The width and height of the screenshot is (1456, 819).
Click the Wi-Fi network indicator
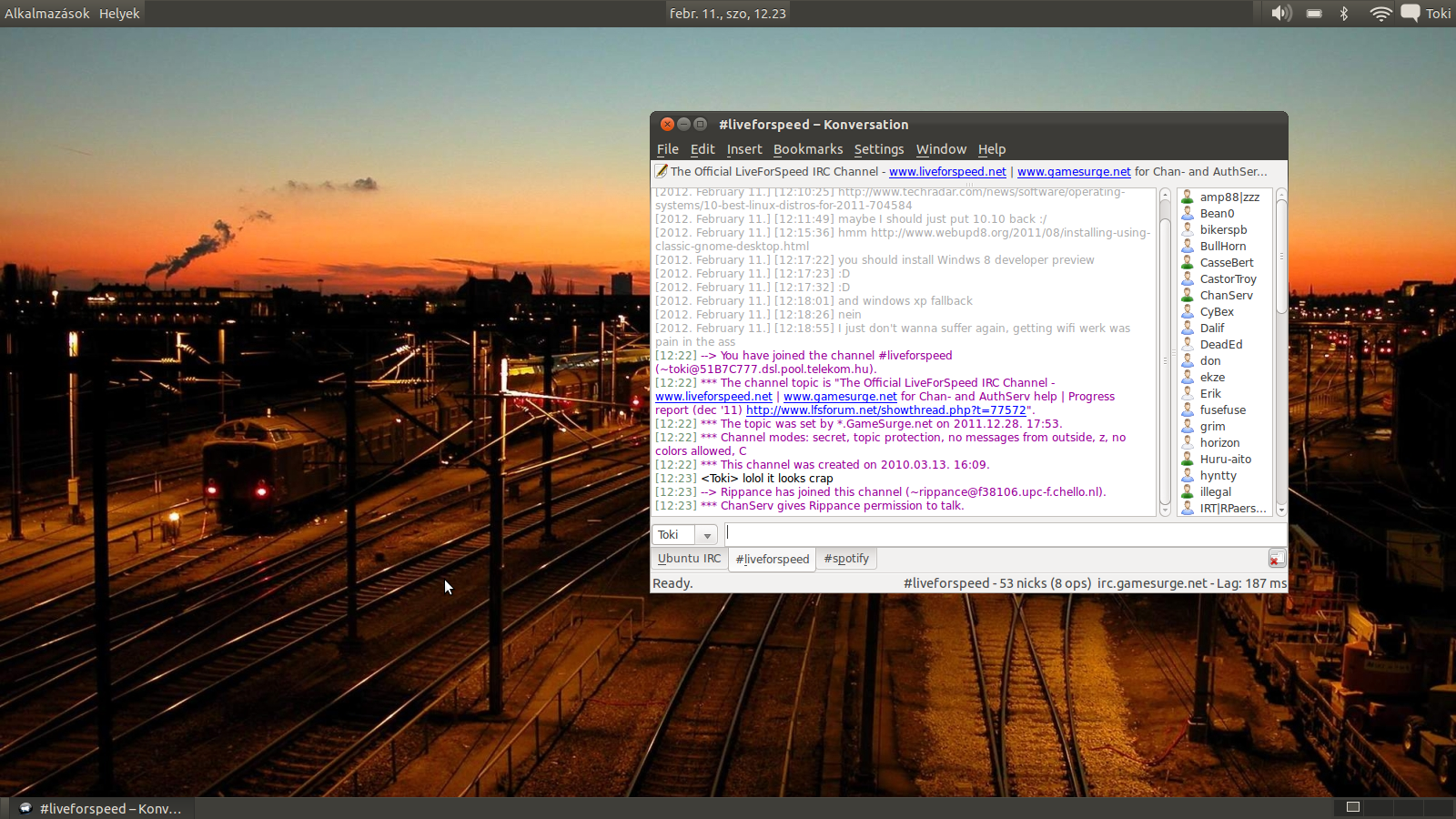pyautogui.click(x=1380, y=14)
